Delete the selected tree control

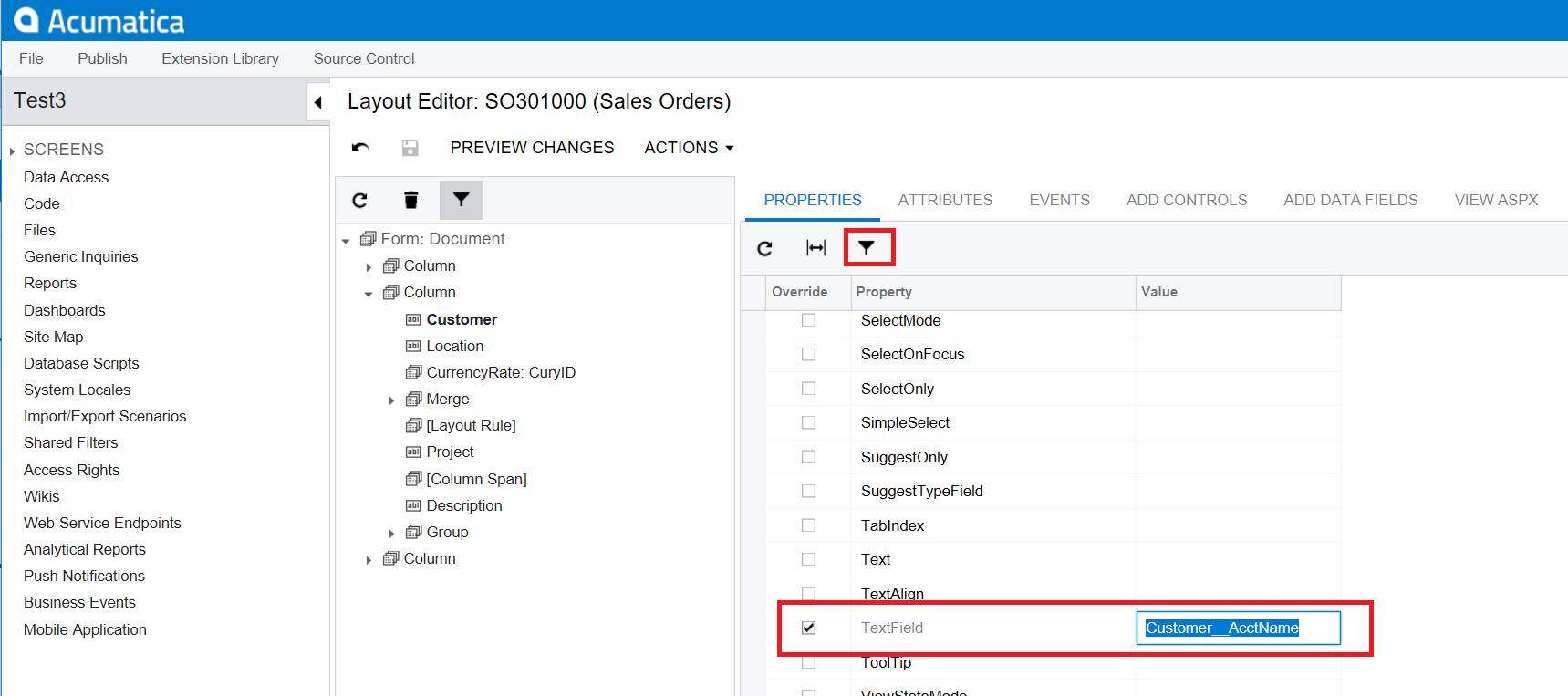(411, 200)
